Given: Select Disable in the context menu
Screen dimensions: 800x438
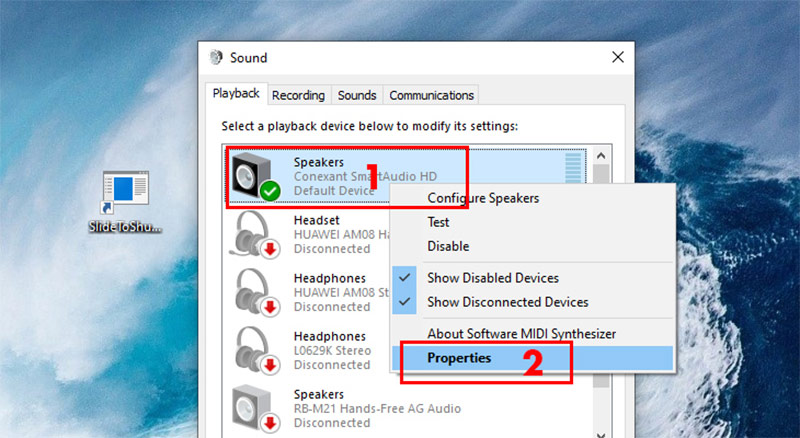Looking at the screenshot, I should point(448,246).
